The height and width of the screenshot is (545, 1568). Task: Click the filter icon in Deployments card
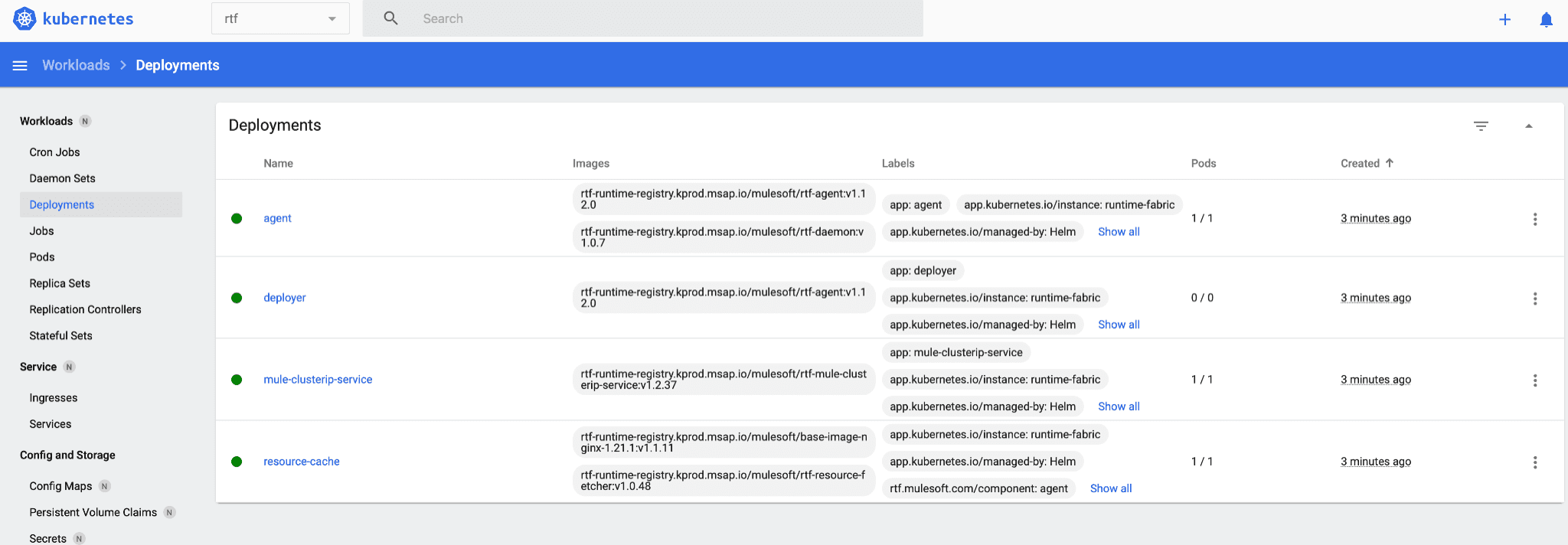[x=1481, y=126]
